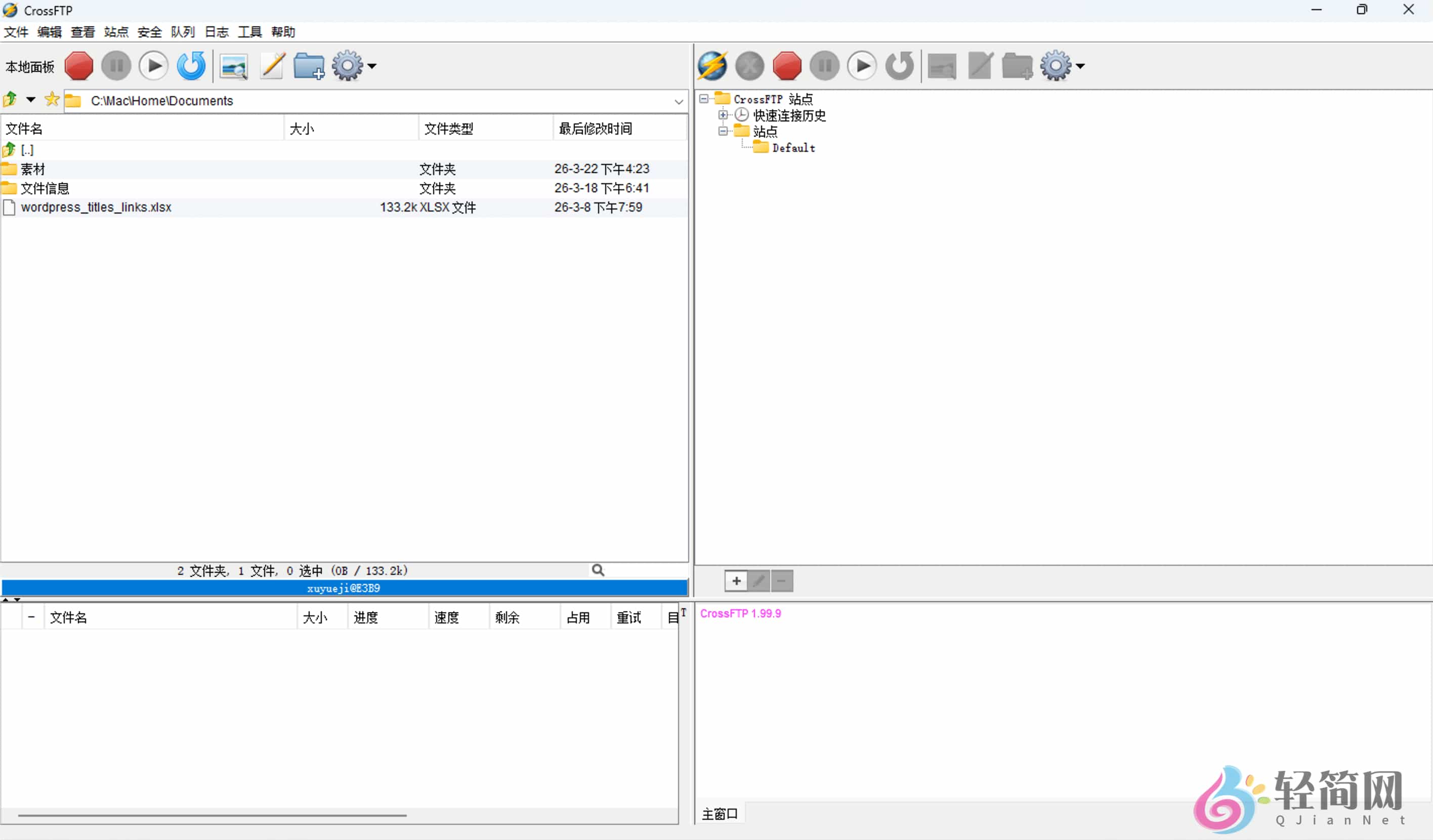Click the Quick Connect lightning icon
This screenshot has width=1433, height=840.
(712, 65)
